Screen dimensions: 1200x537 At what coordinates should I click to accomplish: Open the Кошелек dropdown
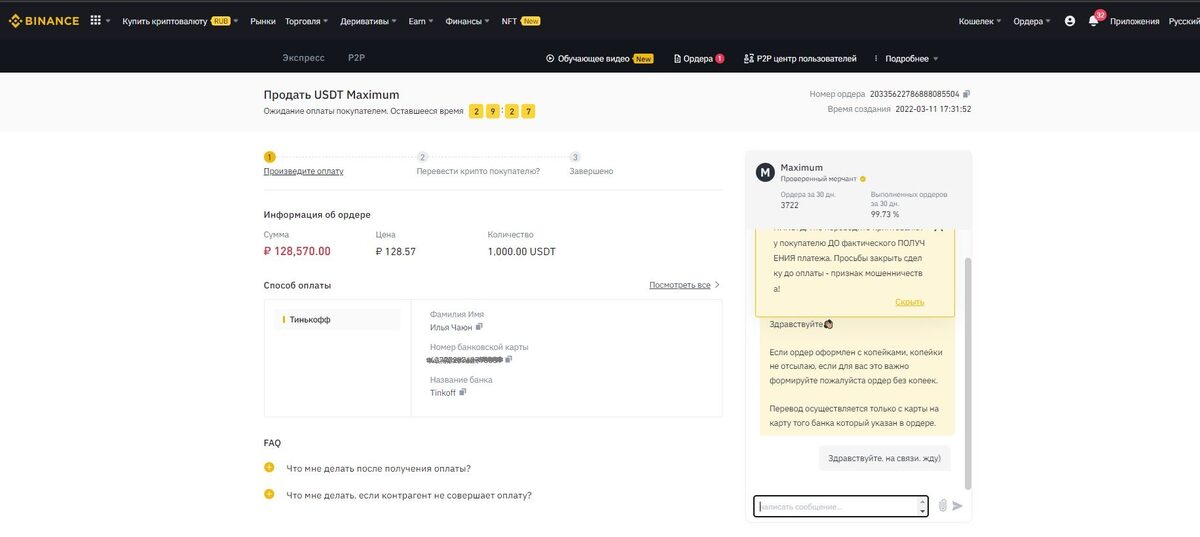[981, 20]
